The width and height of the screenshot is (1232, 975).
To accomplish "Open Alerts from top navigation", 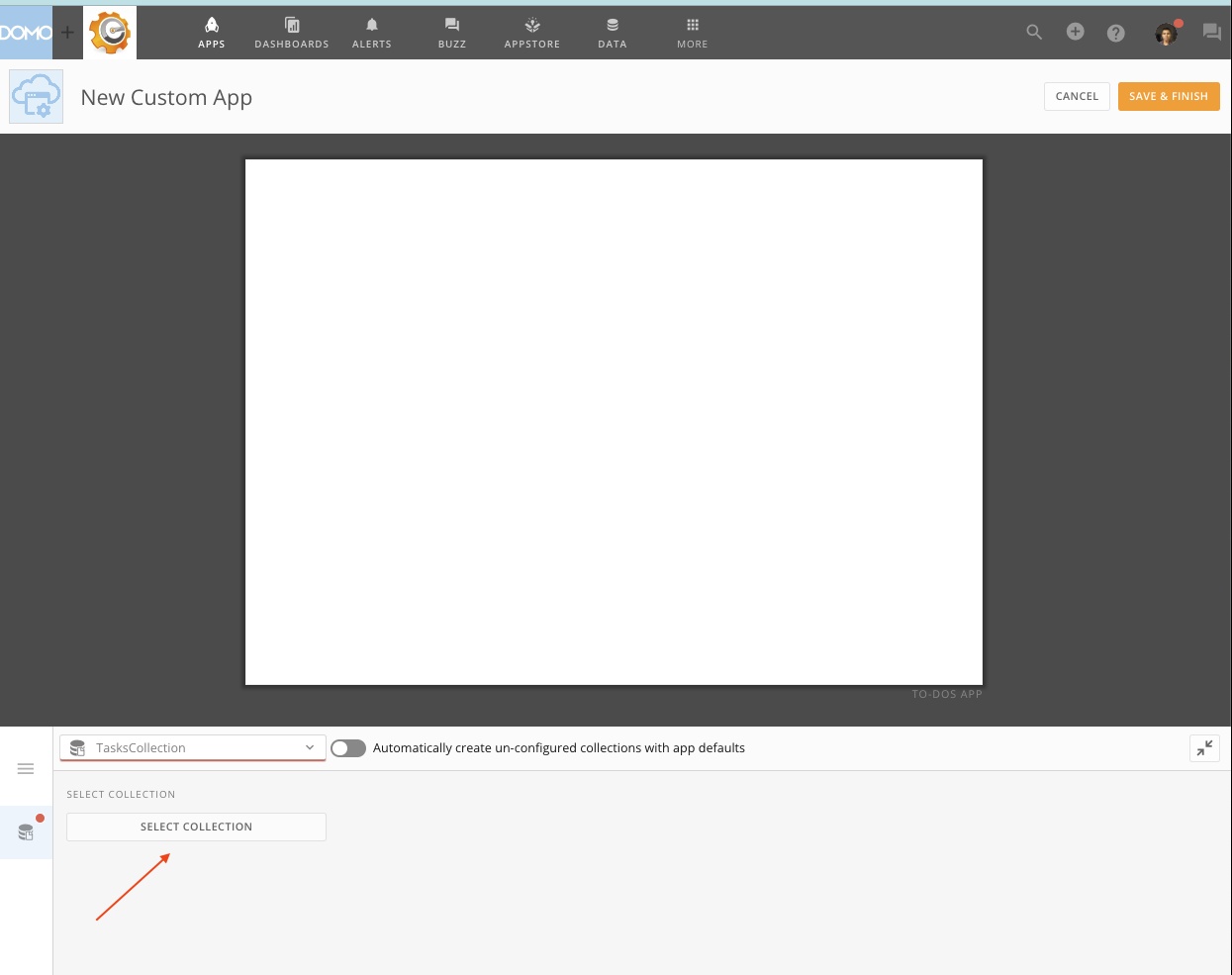I will tap(372, 33).
